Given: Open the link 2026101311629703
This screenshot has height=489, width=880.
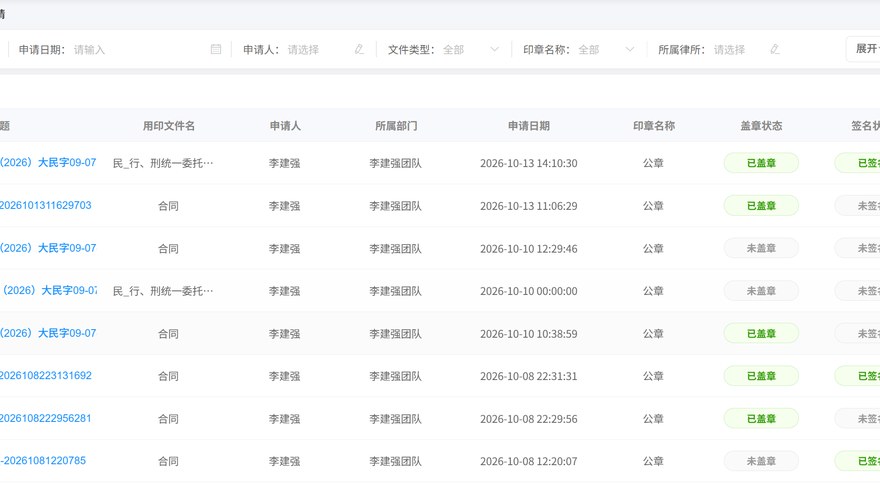Looking at the screenshot, I should (x=45, y=205).
